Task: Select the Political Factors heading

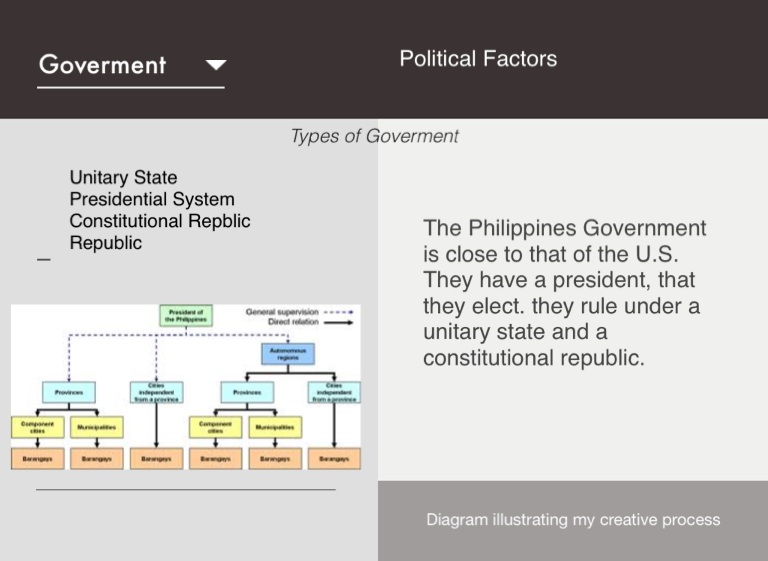Action: [478, 59]
